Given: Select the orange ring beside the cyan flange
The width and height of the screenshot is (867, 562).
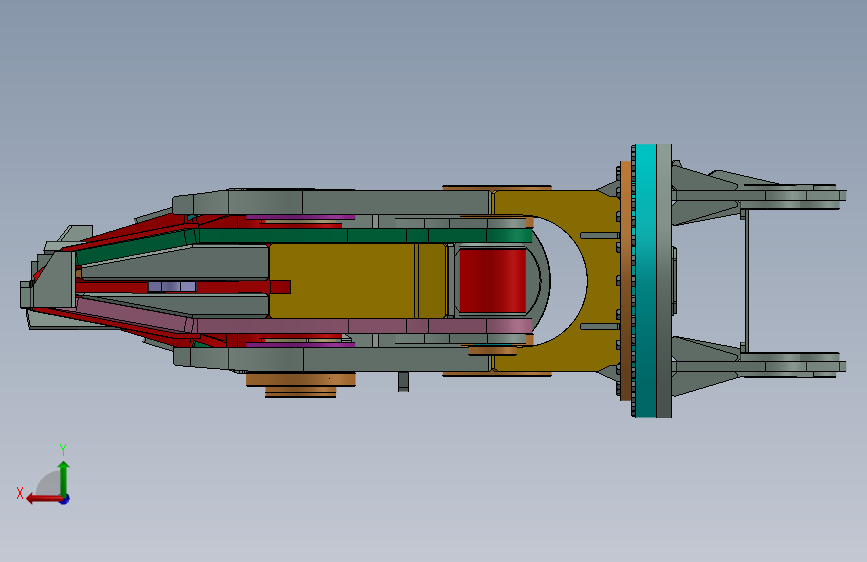Looking at the screenshot, I should (x=625, y=280).
